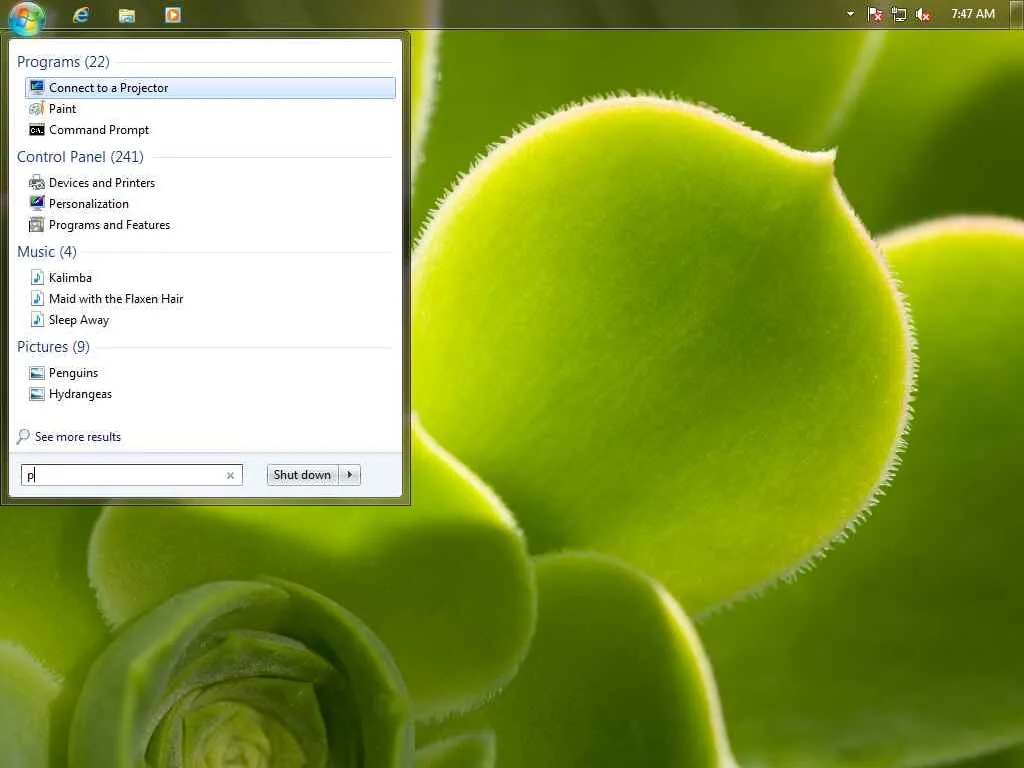Click the Windows Start orb
The height and width of the screenshot is (768, 1024).
[26, 18]
